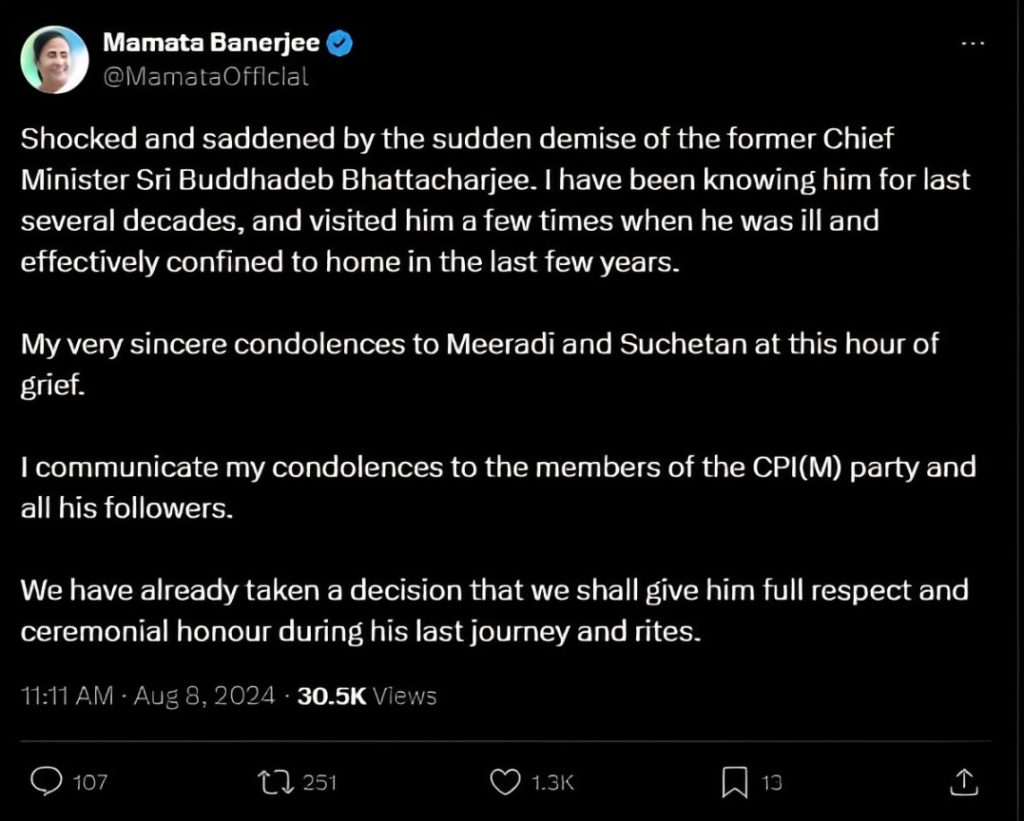Like the post with the heart icon
Viewport: 1024px width, 821px height.
(509, 782)
